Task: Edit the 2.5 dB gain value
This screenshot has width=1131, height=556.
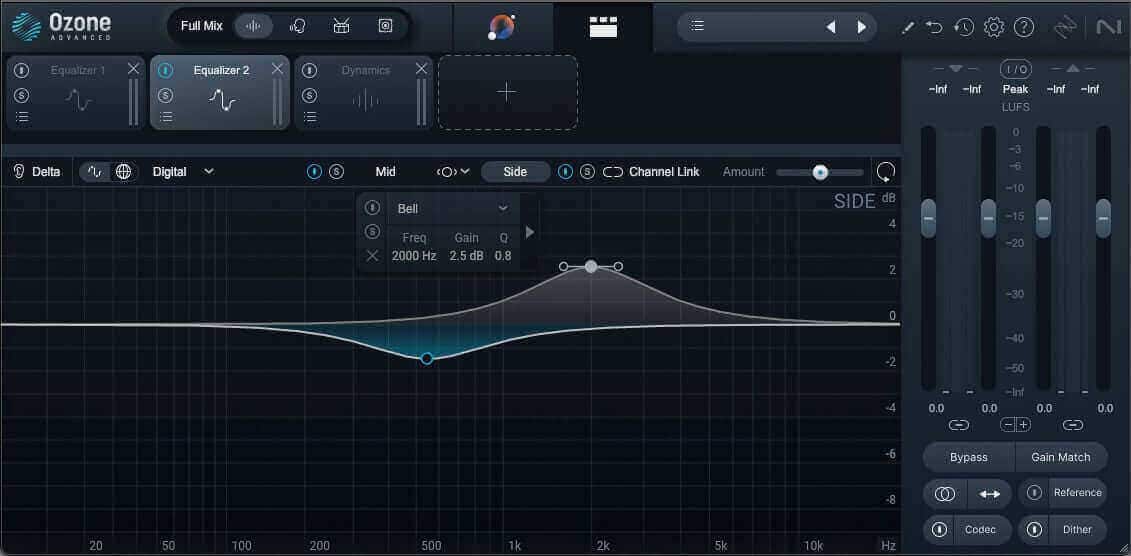Action: pyautogui.click(x=467, y=255)
